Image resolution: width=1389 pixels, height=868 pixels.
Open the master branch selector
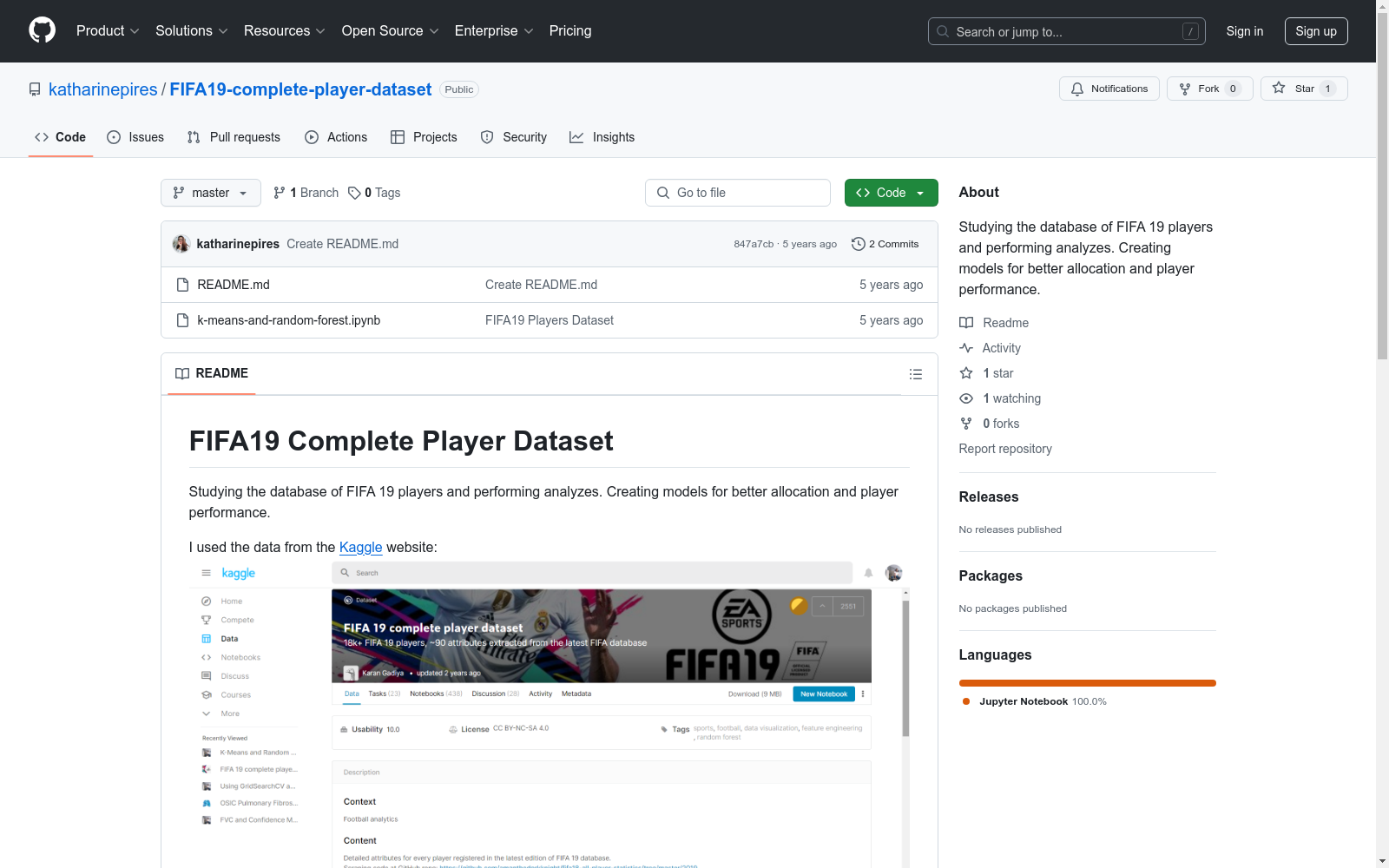[211, 193]
